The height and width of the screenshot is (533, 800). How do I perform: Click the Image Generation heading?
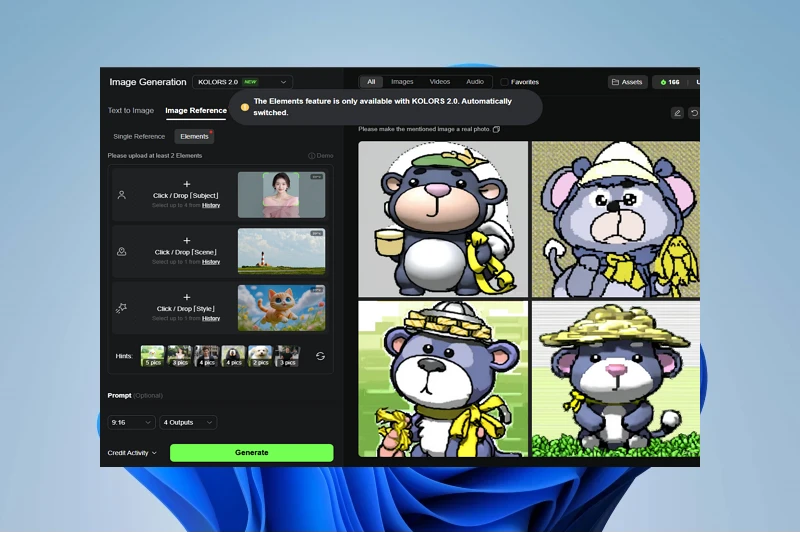tap(147, 82)
